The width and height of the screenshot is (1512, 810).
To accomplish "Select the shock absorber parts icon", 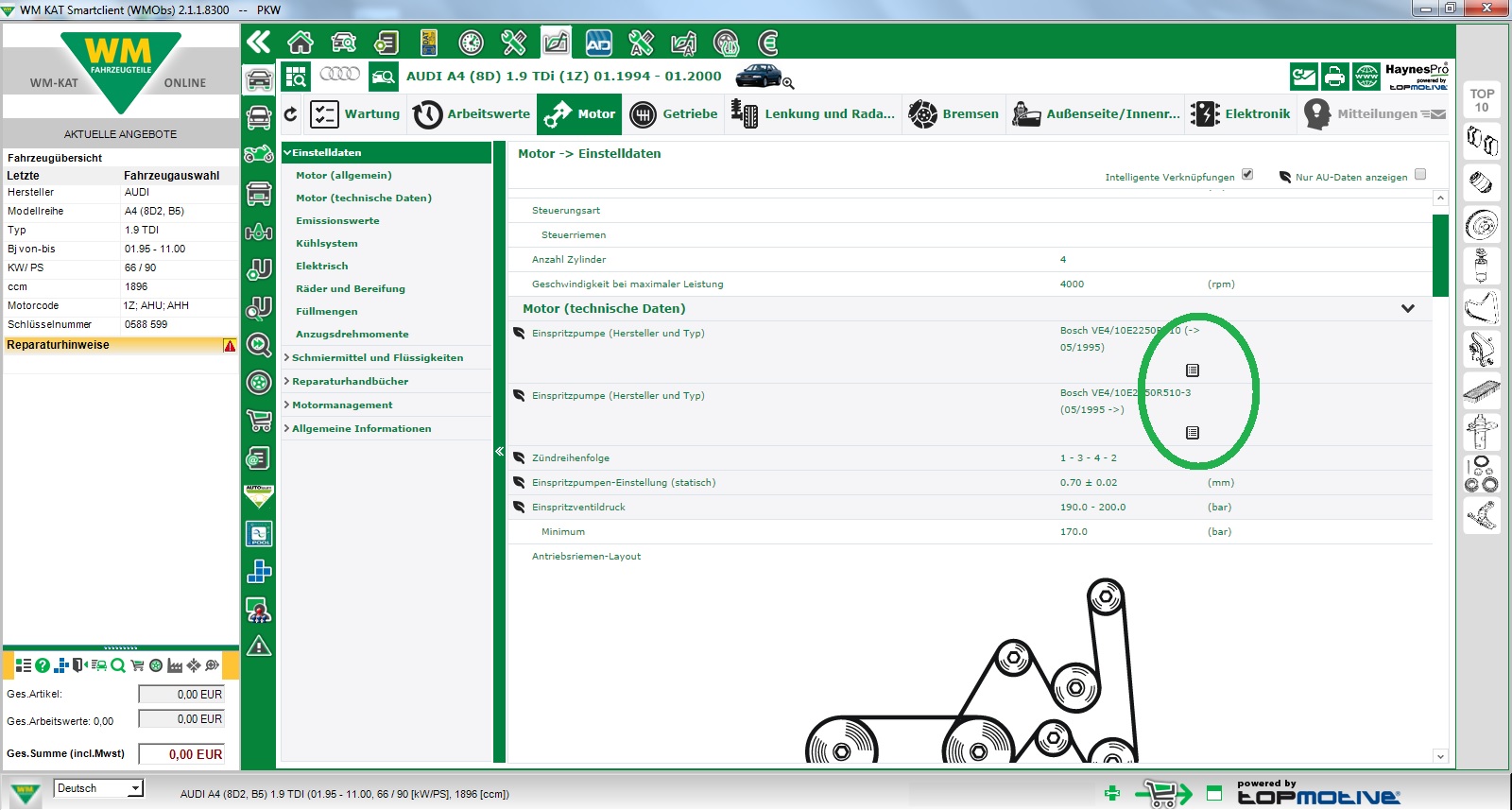I will coord(1482,432).
